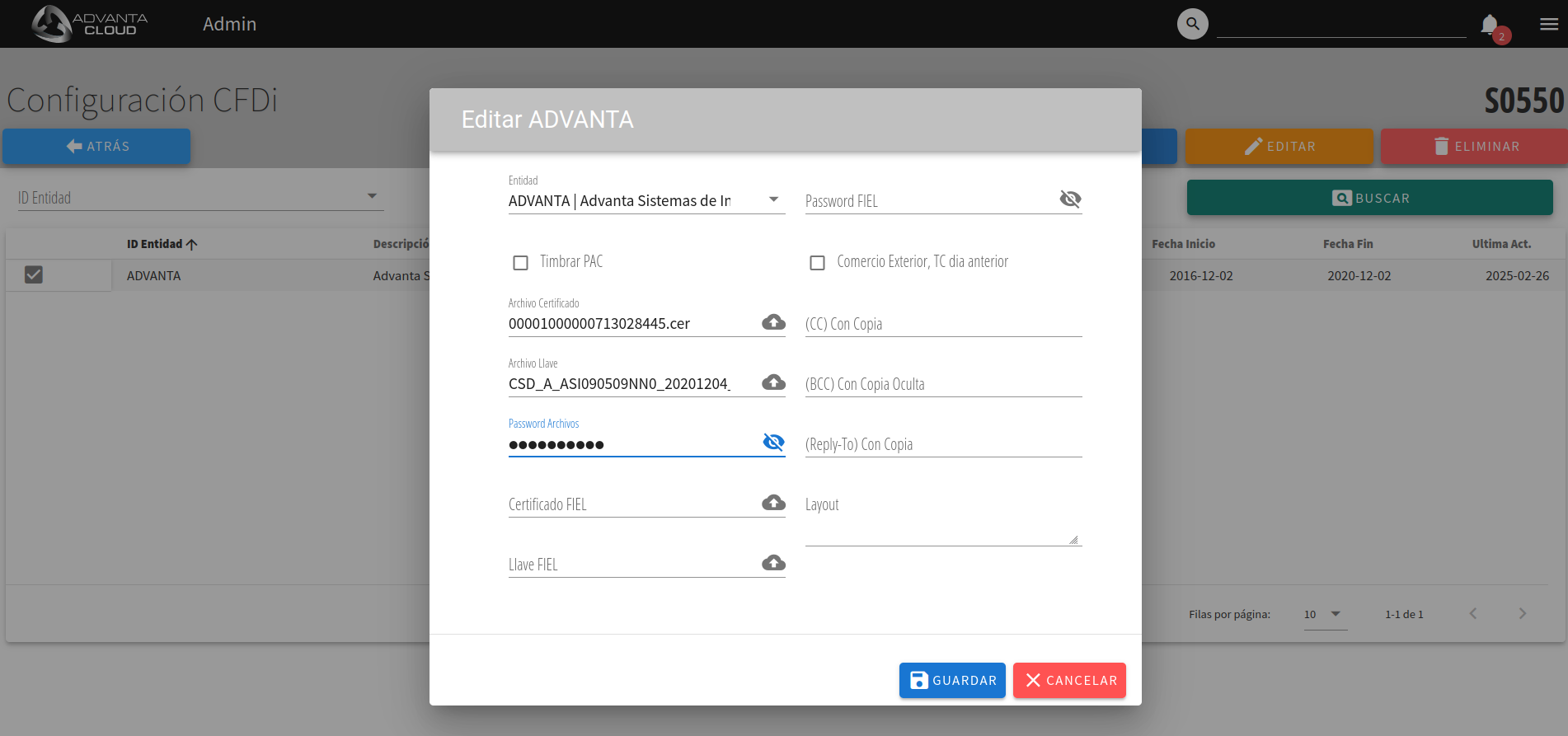This screenshot has height=736, width=1568.
Task: Upload Llave FIEL via cloud icon
Action: 773,563
